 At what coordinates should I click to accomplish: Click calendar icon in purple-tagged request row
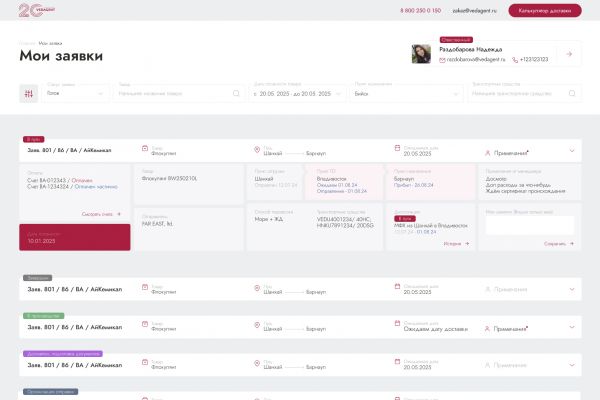tap(397, 361)
